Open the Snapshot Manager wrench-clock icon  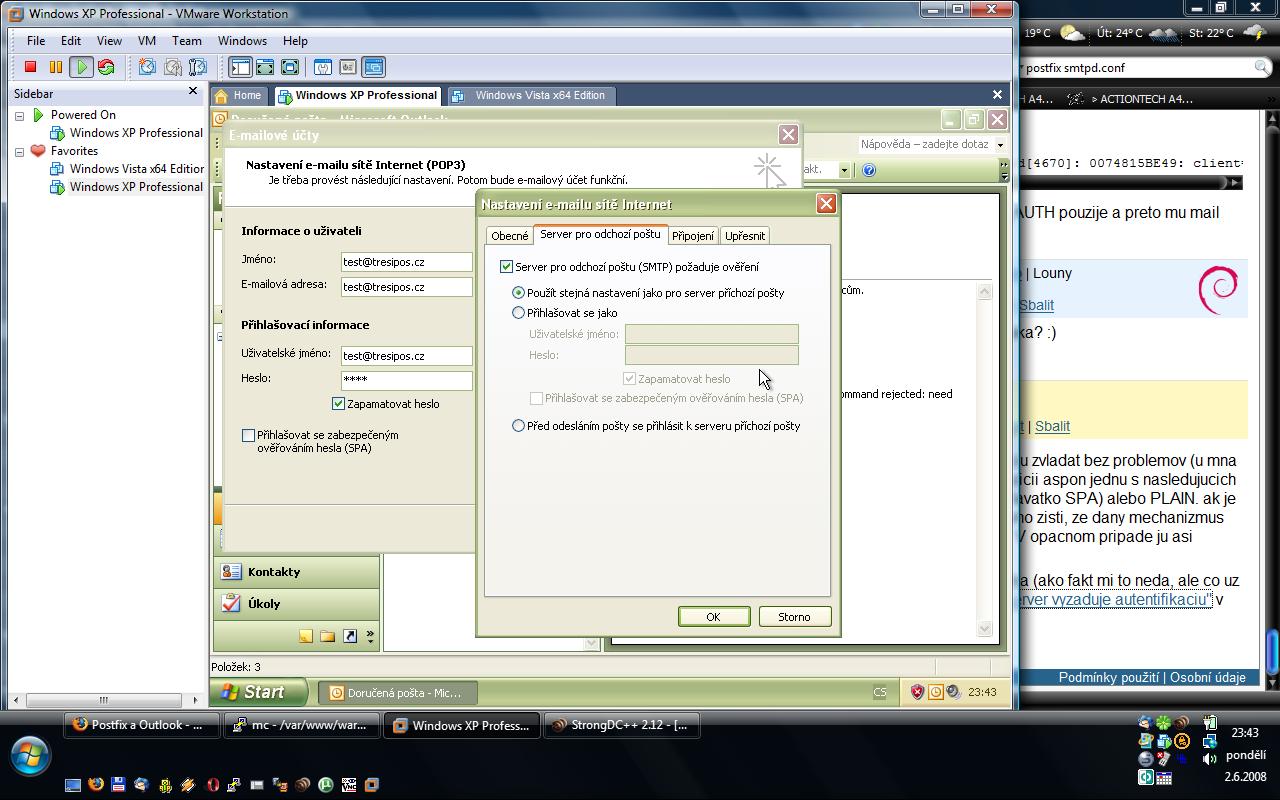click(x=197, y=67)
